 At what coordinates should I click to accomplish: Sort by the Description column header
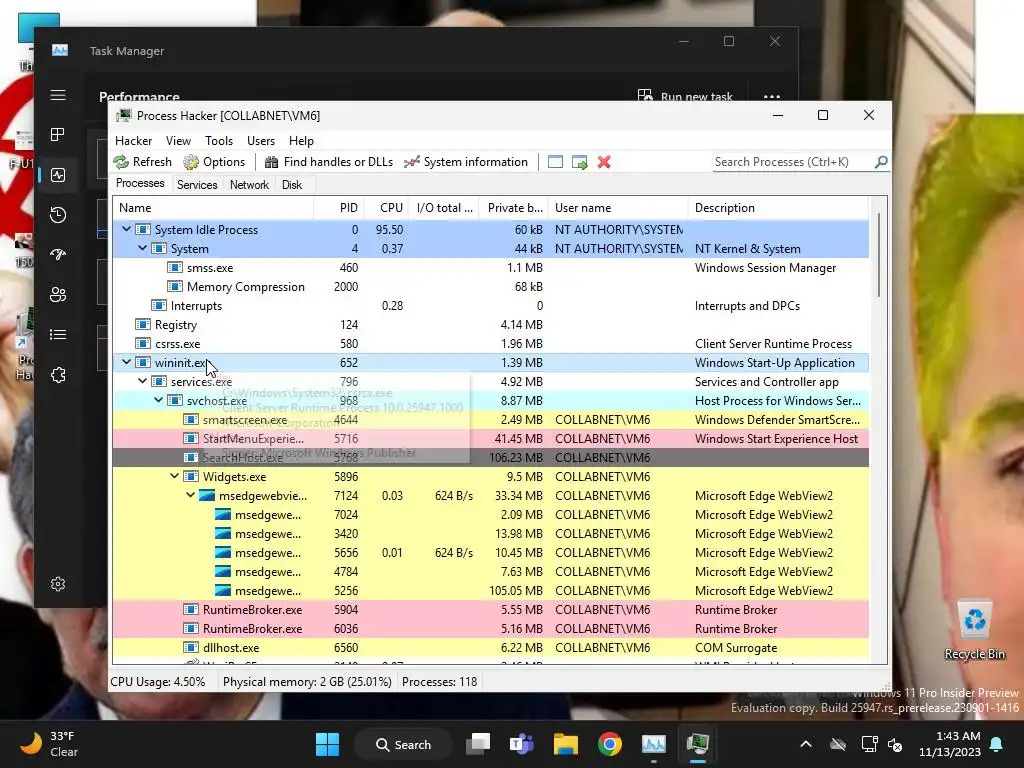tap(778, 208)
